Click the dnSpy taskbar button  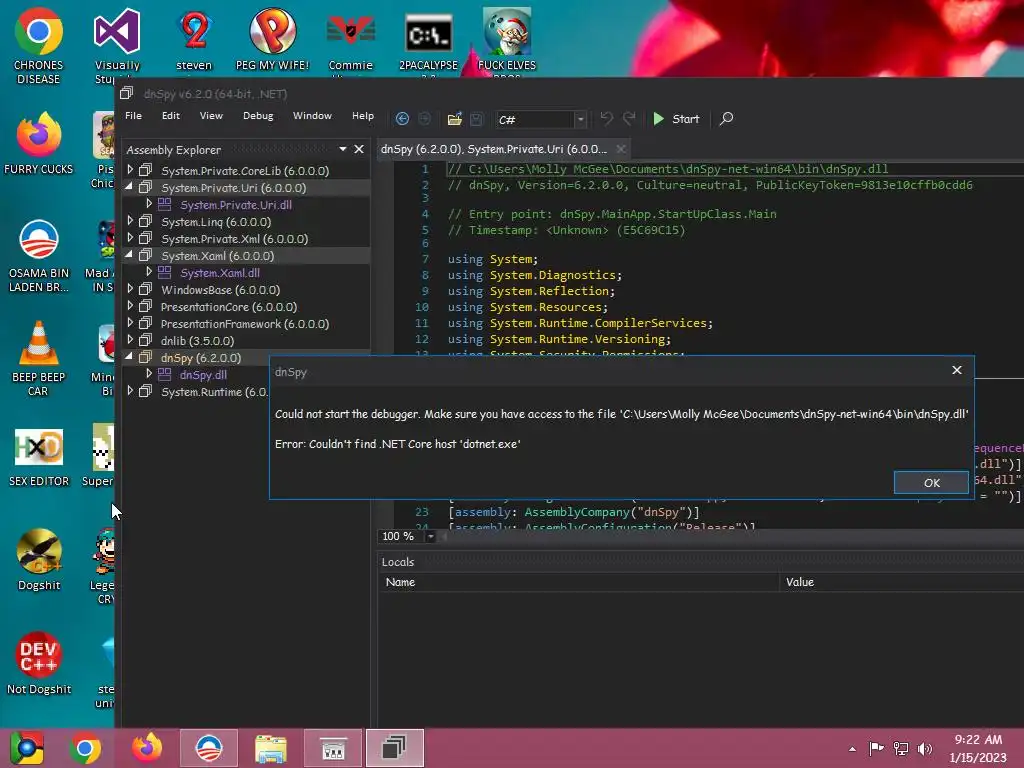click(x=394, y=748)
